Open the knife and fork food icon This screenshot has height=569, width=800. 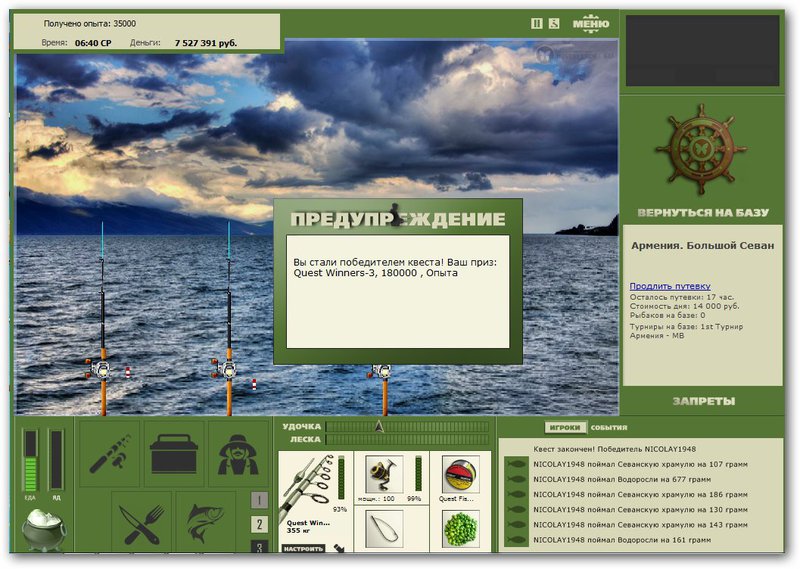[141, 521]
